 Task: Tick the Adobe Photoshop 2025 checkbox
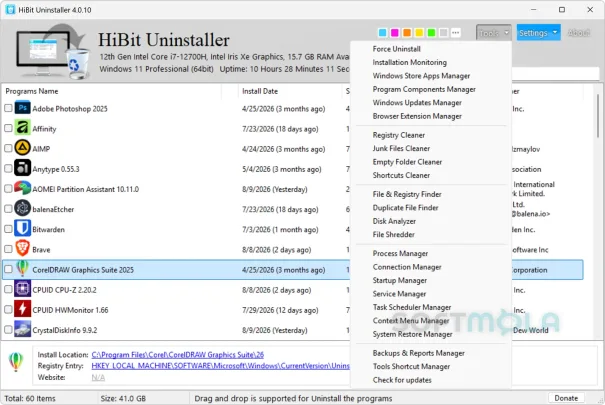pyautogui.click(x=8, y=108)
